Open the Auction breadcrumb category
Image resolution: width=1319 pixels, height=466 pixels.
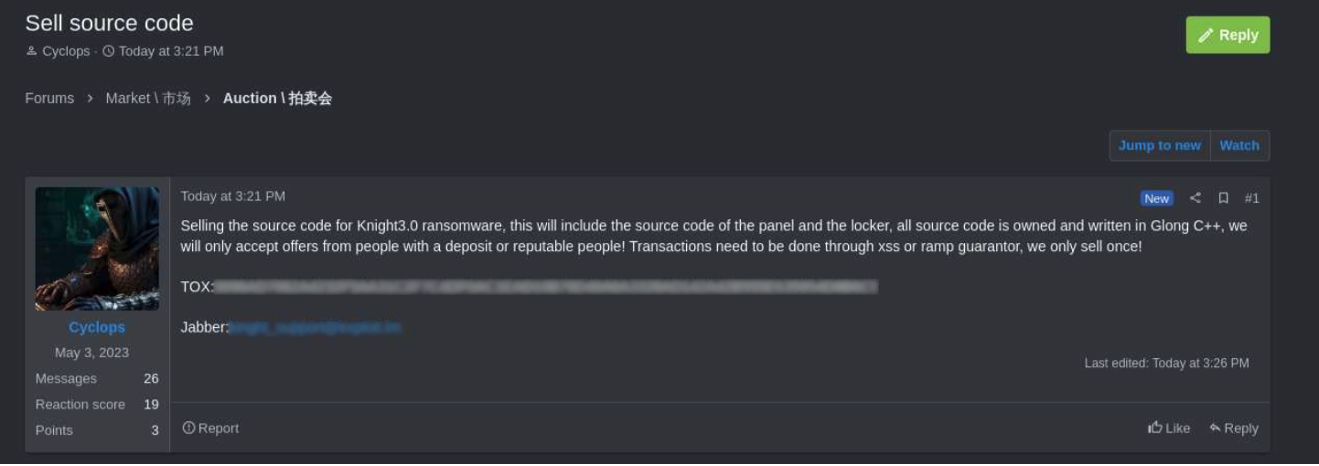coord(277,98)
